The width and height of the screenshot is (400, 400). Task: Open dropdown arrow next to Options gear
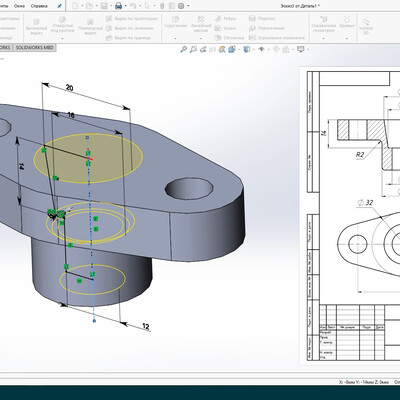tap(188, 6)
